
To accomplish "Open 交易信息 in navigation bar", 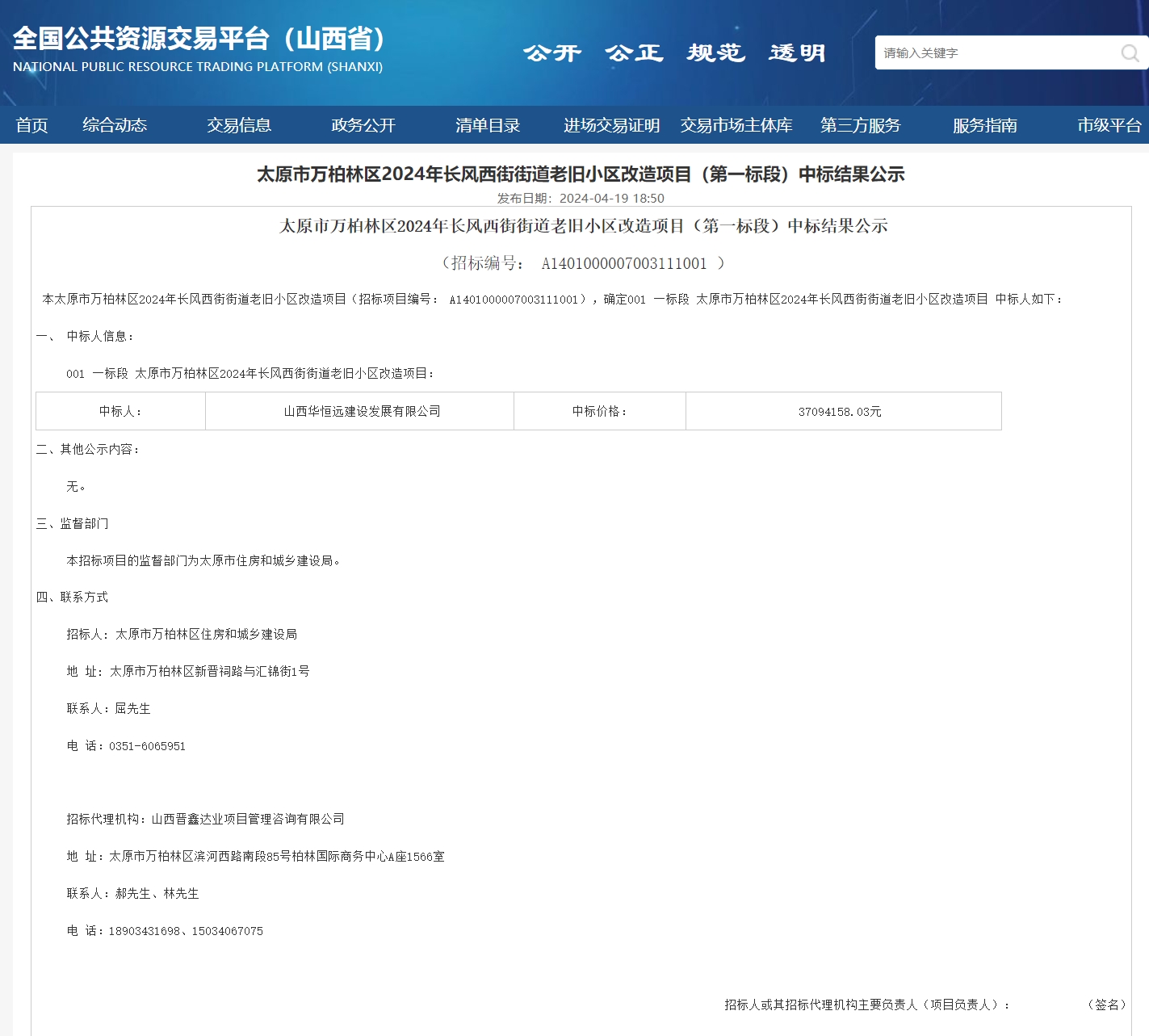I will point(239,125).
